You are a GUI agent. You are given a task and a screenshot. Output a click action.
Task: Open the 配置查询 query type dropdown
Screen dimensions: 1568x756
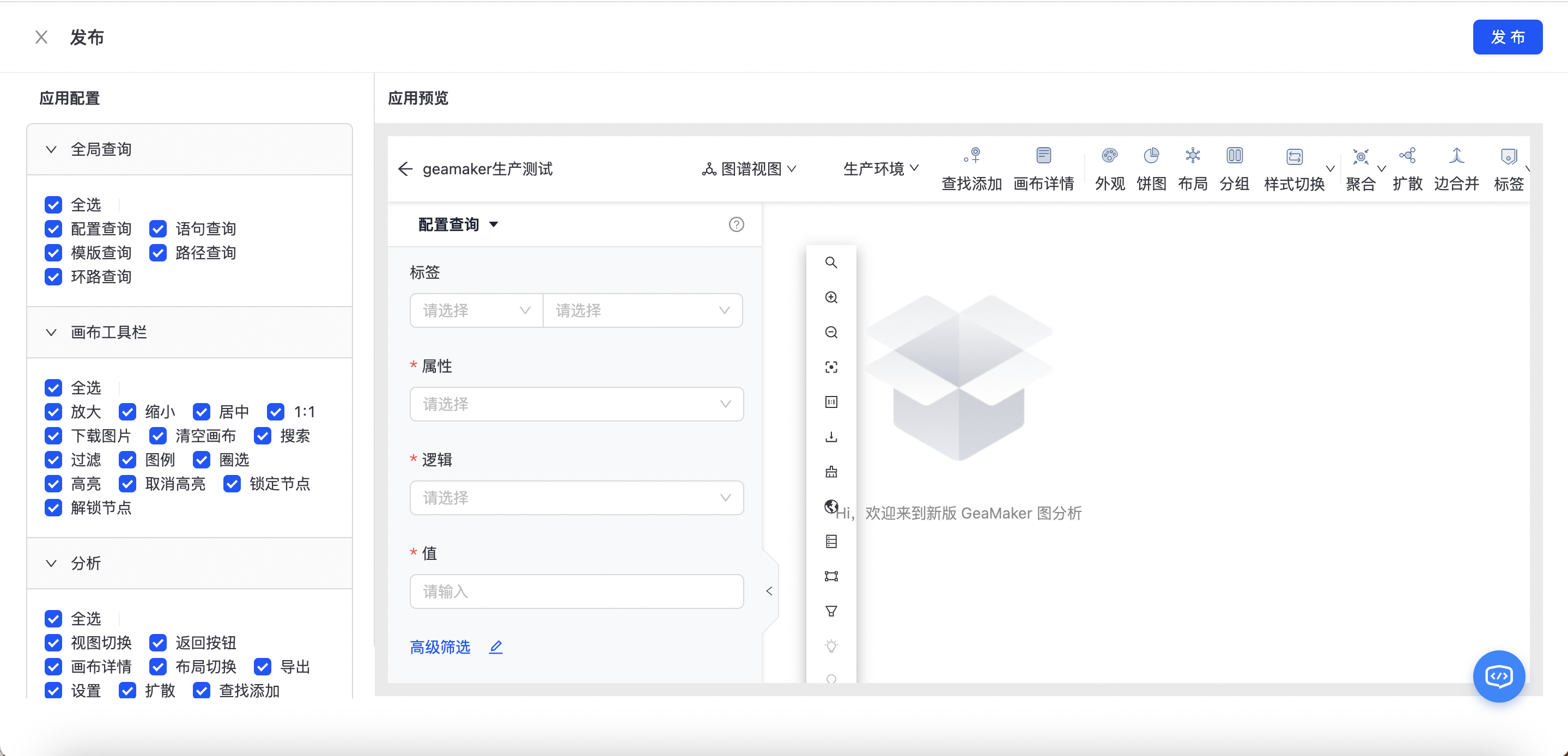tap(458, 224)
